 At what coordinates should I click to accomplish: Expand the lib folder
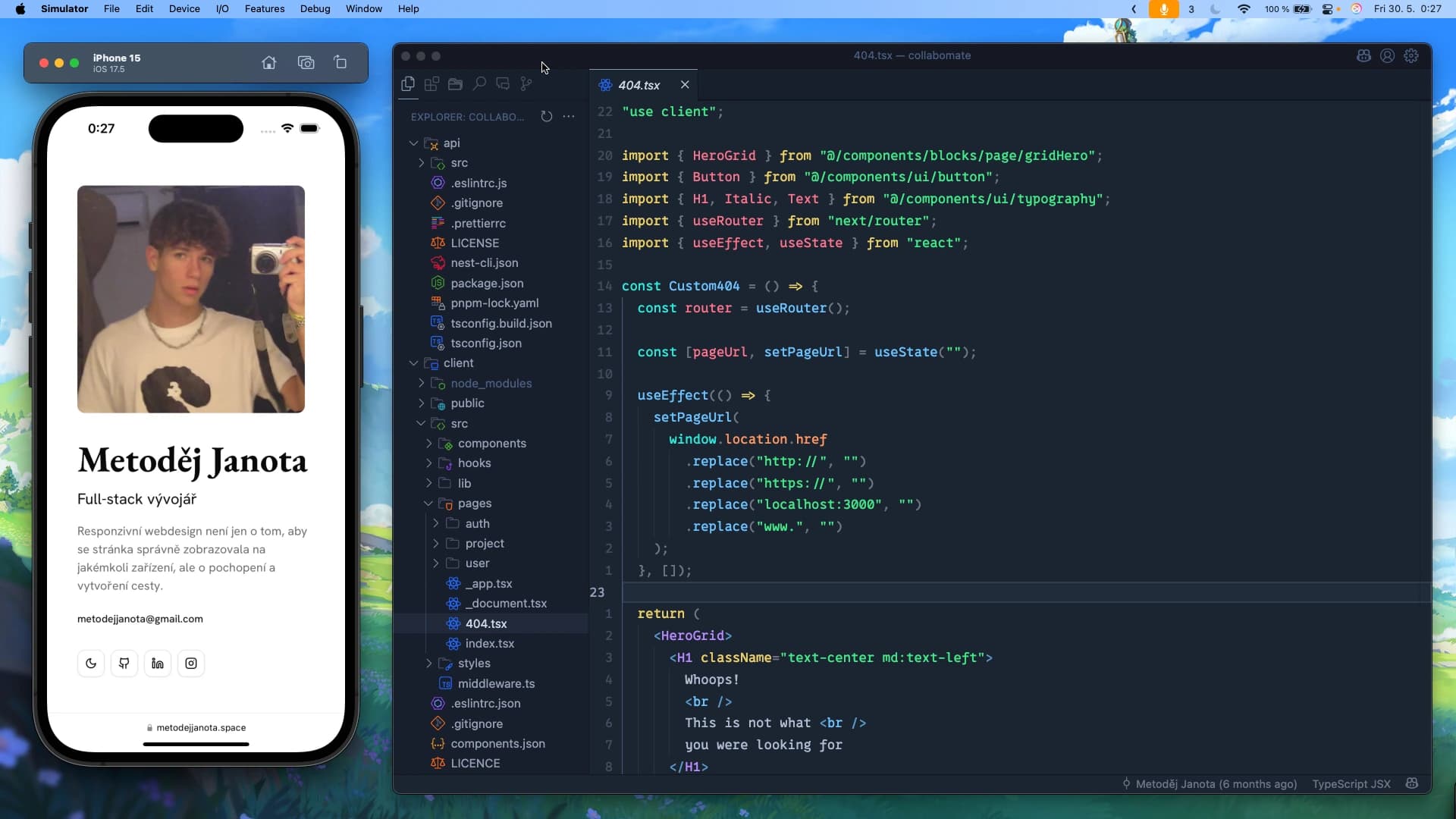click(428, 483)
